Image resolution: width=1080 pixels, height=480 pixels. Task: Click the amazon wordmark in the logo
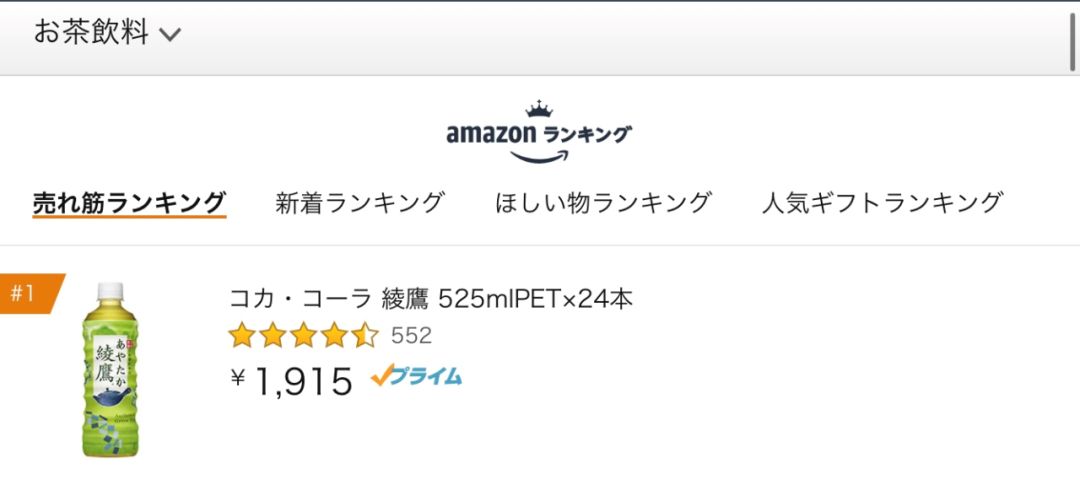[491, 134]
